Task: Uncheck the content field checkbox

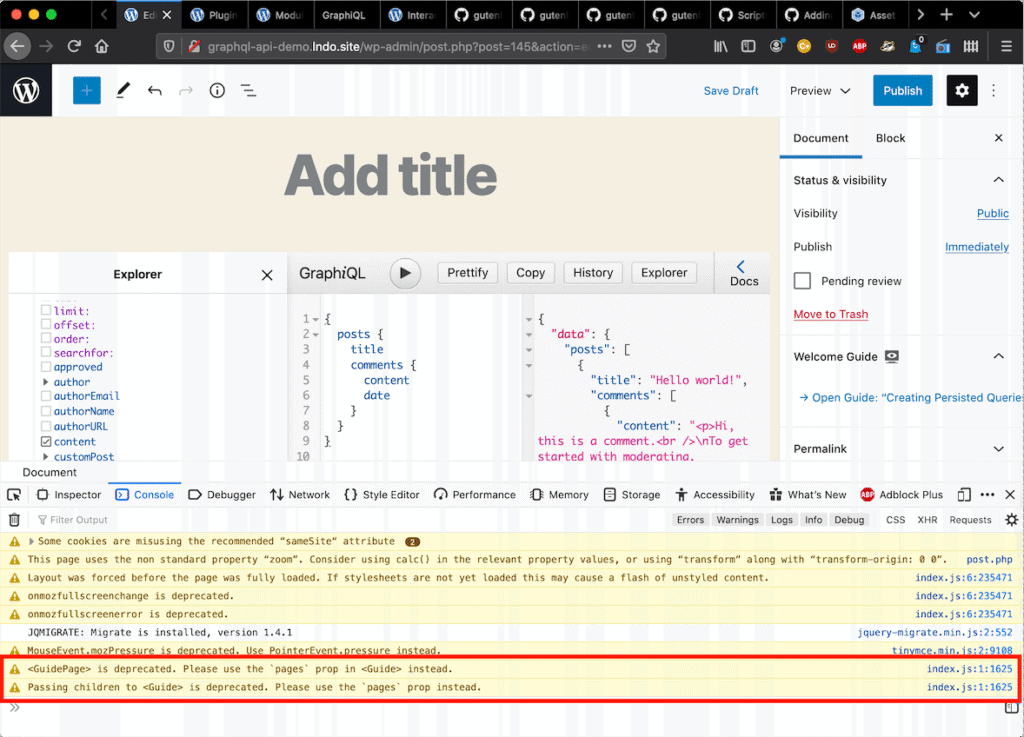Action: 46,441
